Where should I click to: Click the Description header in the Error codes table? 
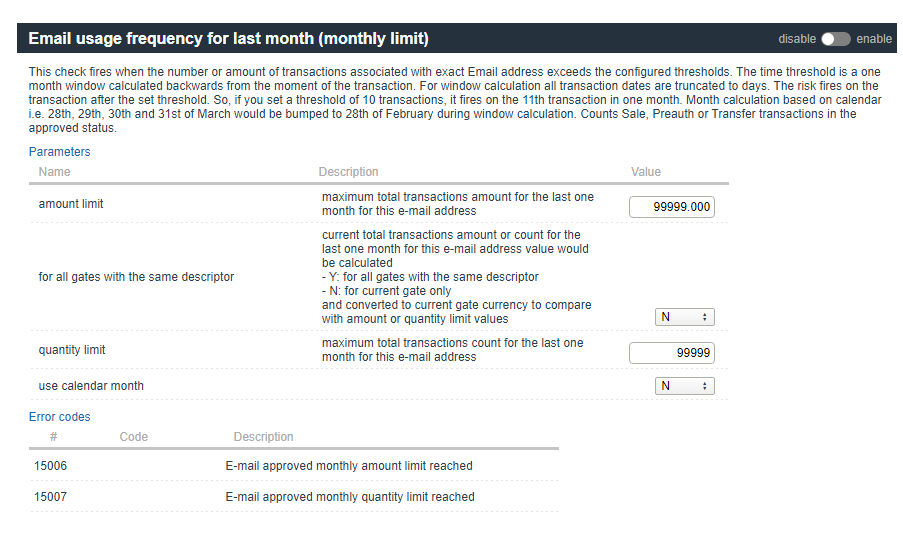click(x=263, y=437)
